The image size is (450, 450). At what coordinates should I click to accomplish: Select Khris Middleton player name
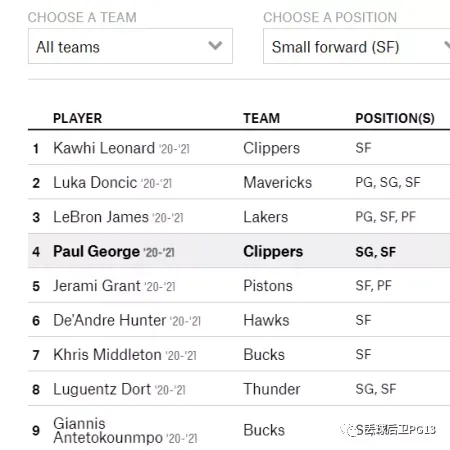tap(107, 355)
